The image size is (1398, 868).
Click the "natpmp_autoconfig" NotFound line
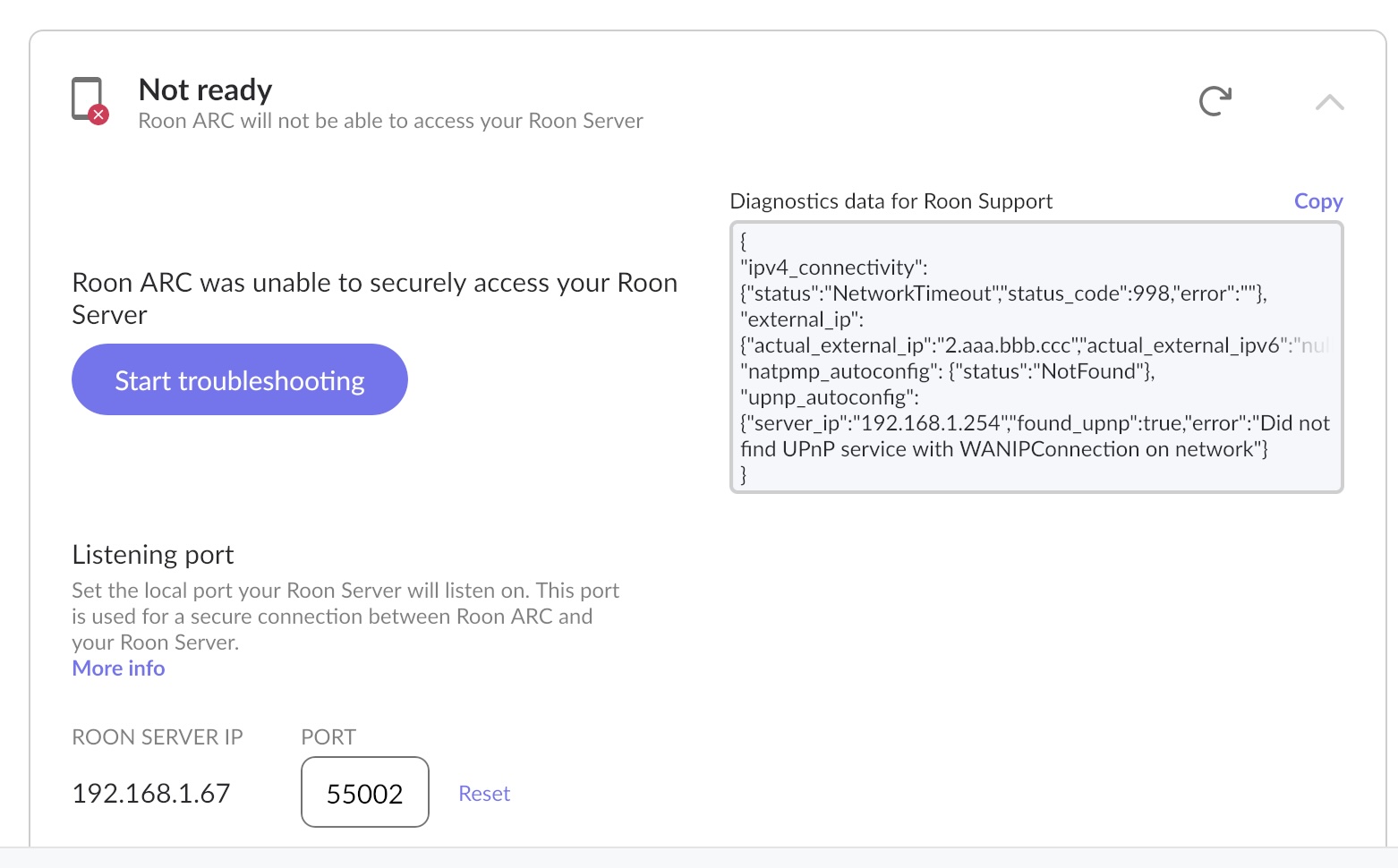(948, 371)
